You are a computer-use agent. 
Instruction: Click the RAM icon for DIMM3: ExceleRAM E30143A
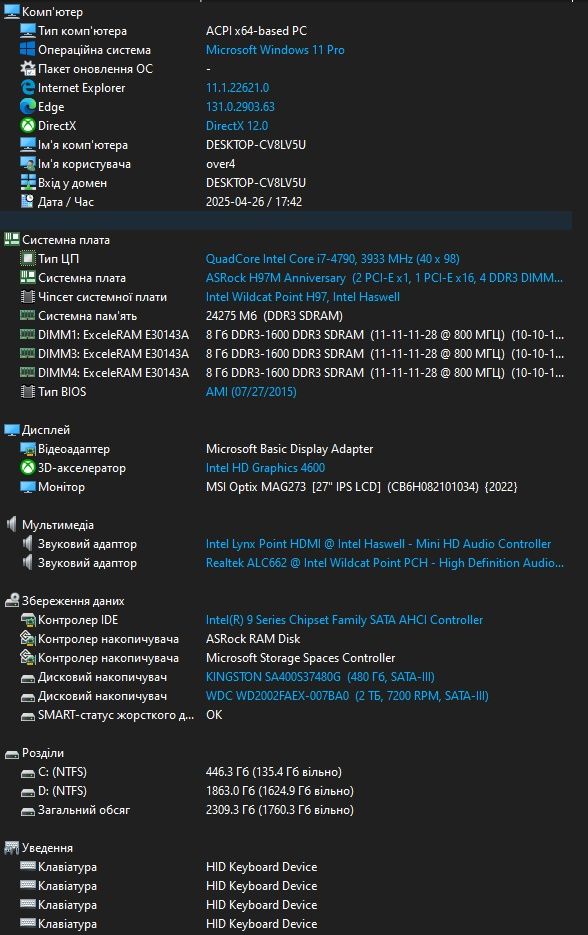27,354
